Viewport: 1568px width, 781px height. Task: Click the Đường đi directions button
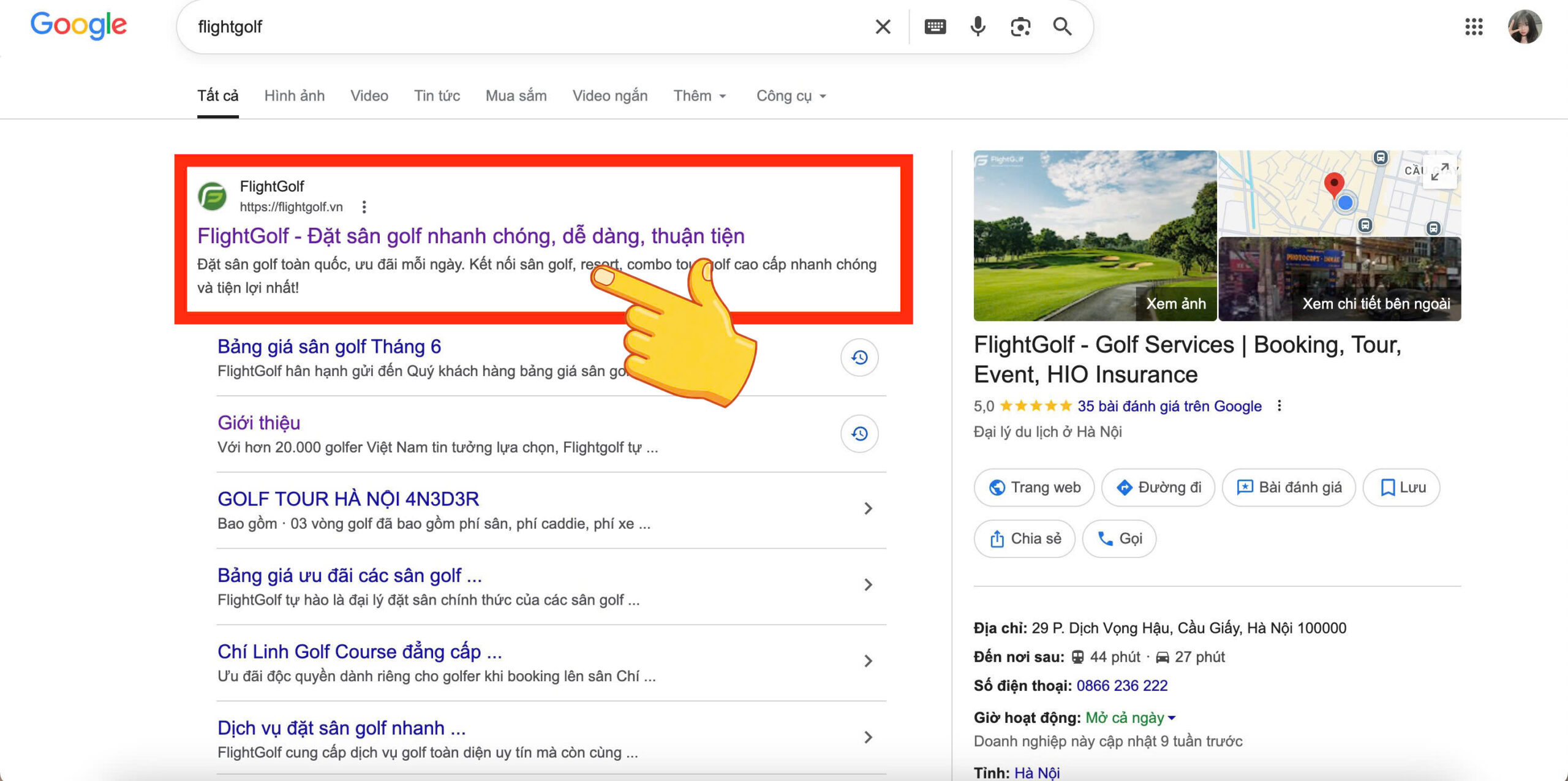click(x=1158, y=488)
